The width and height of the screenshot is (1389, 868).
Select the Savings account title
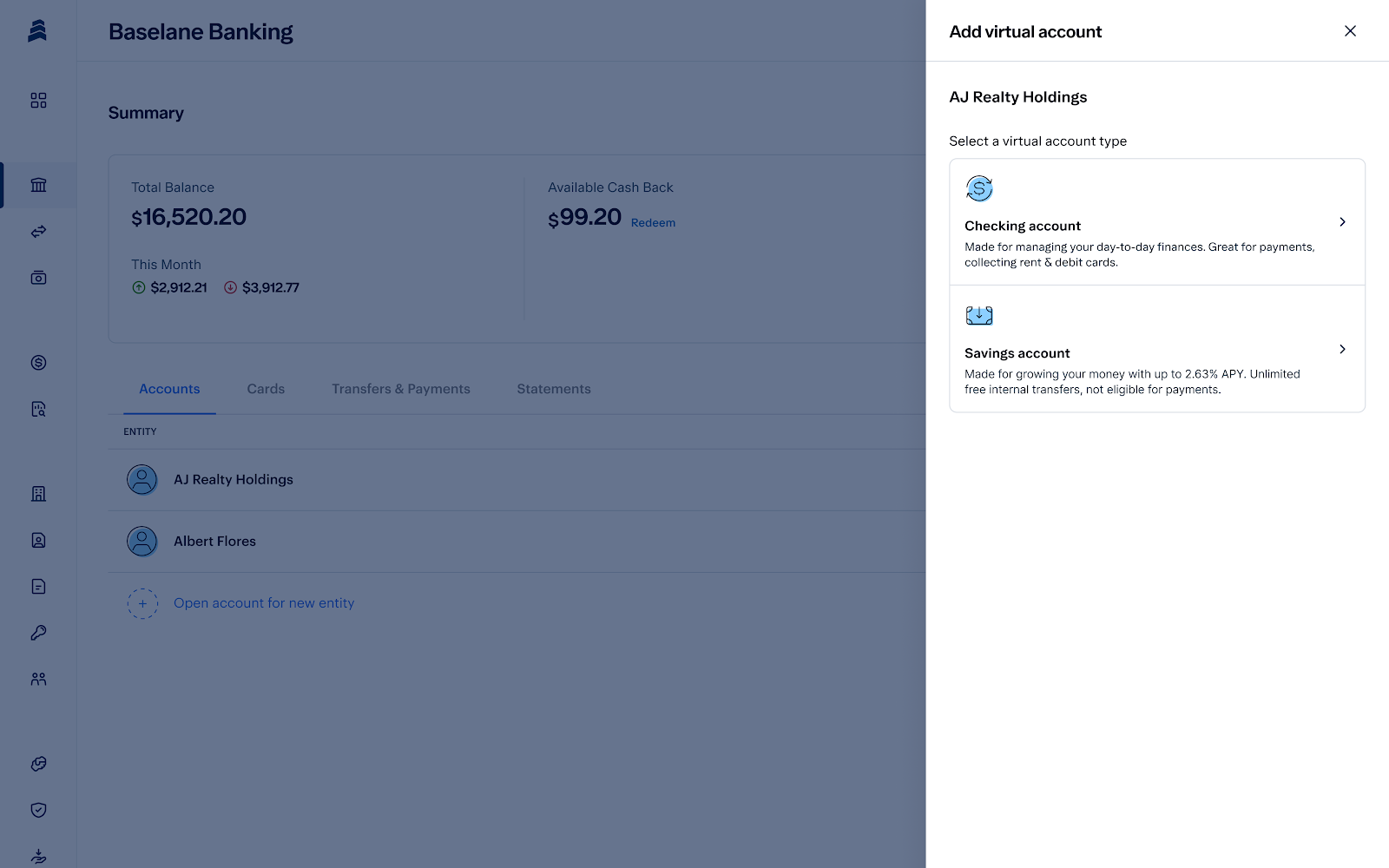point(1017,353)
